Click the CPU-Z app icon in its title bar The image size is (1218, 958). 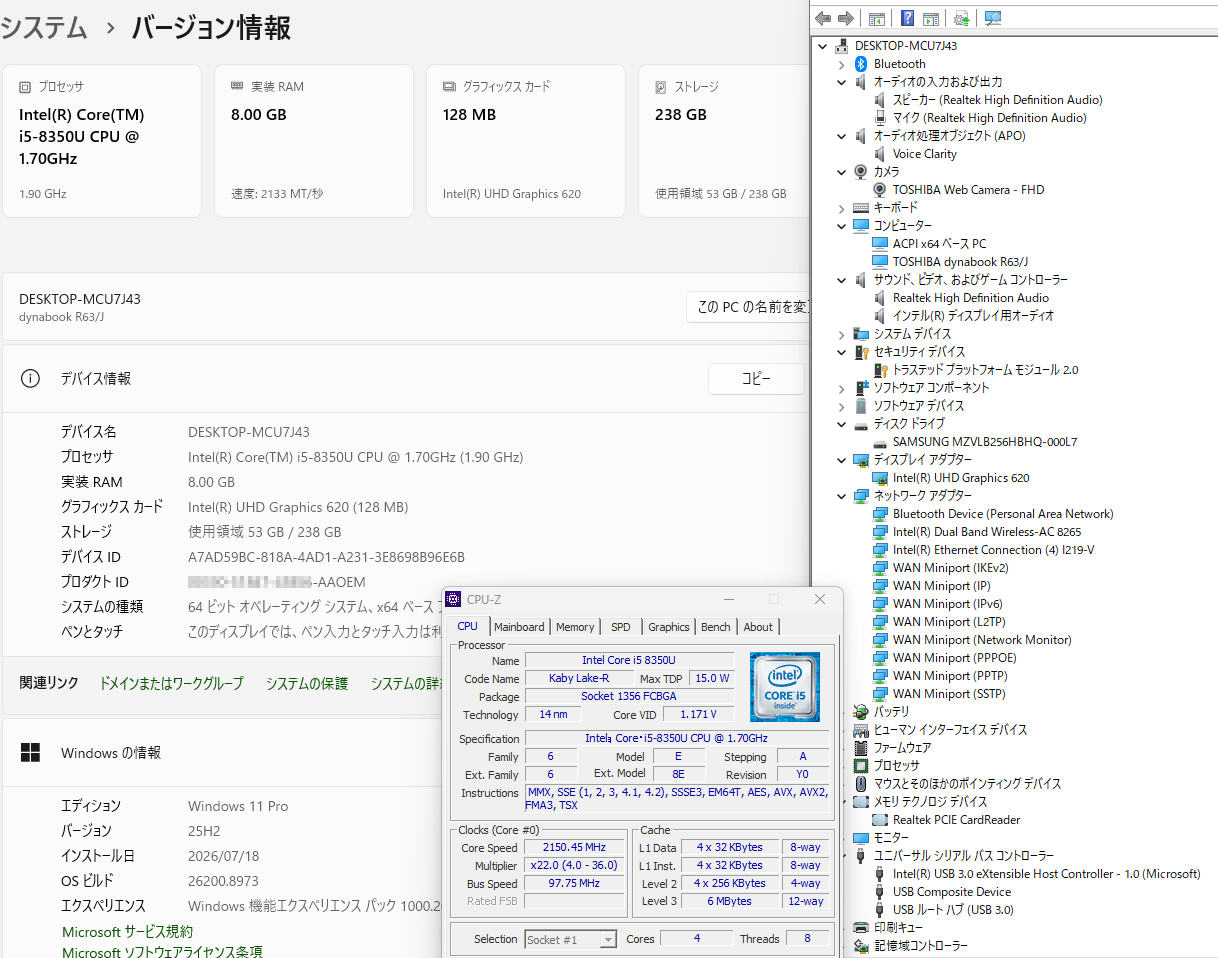[454, 600]
